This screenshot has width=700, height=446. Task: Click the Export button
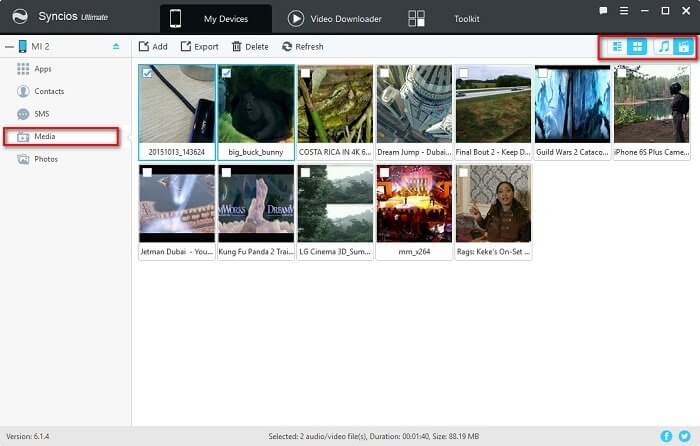click(x=199, y=46)
